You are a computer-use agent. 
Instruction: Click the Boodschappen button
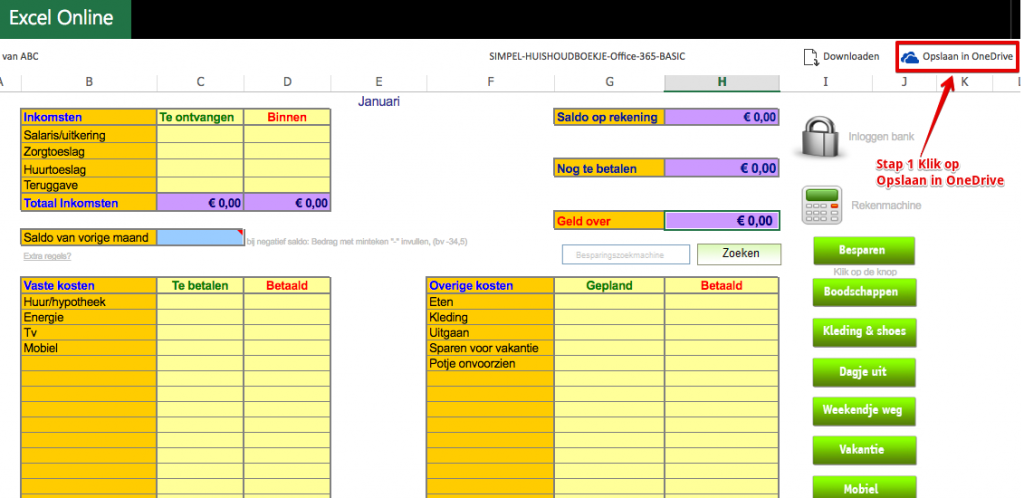coord(864,292)
